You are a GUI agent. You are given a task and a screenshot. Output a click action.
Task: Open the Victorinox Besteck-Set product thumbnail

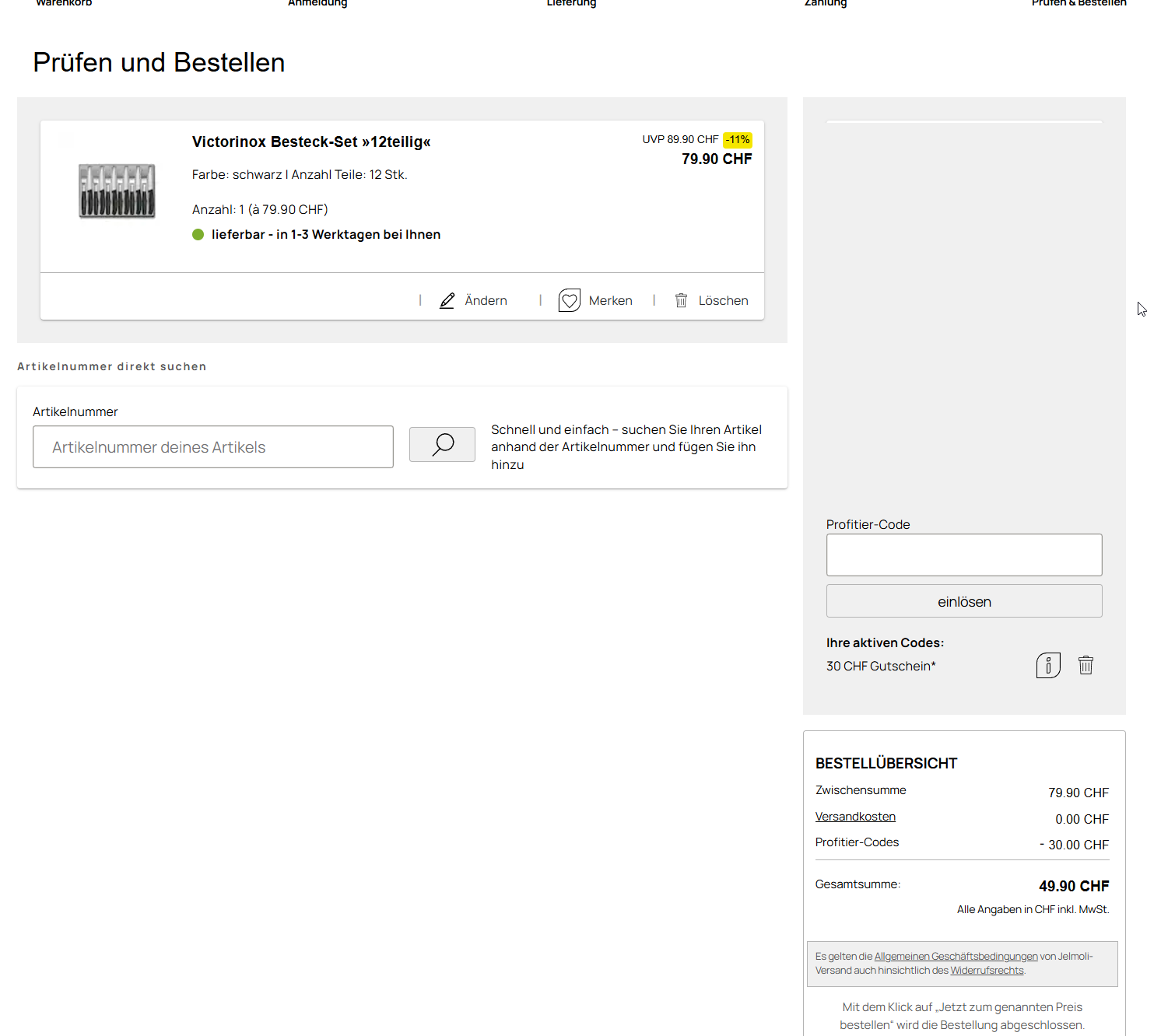pyautogui.click(x=117, y=191)
